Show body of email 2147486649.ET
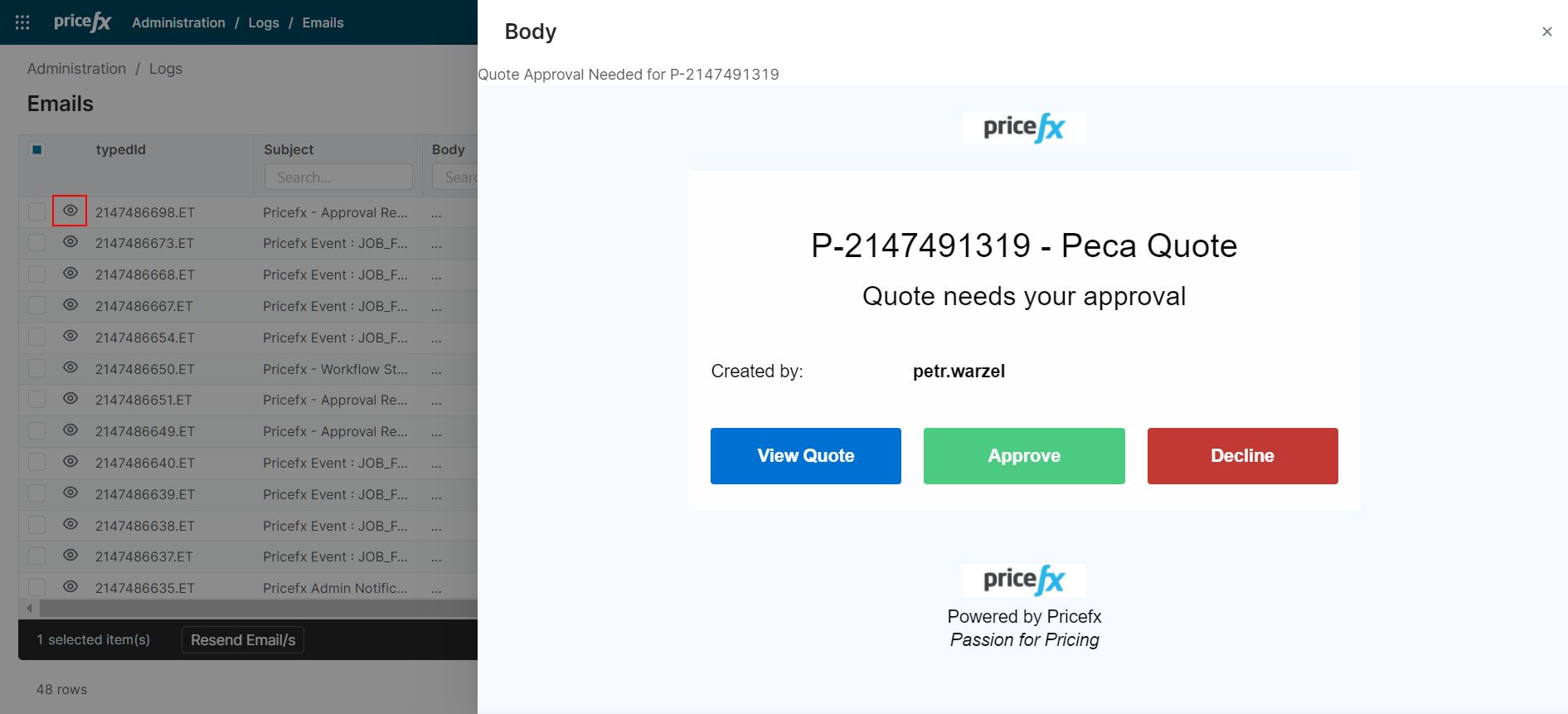The height and width of the screenshot is (714, 1568). [70, 430]
